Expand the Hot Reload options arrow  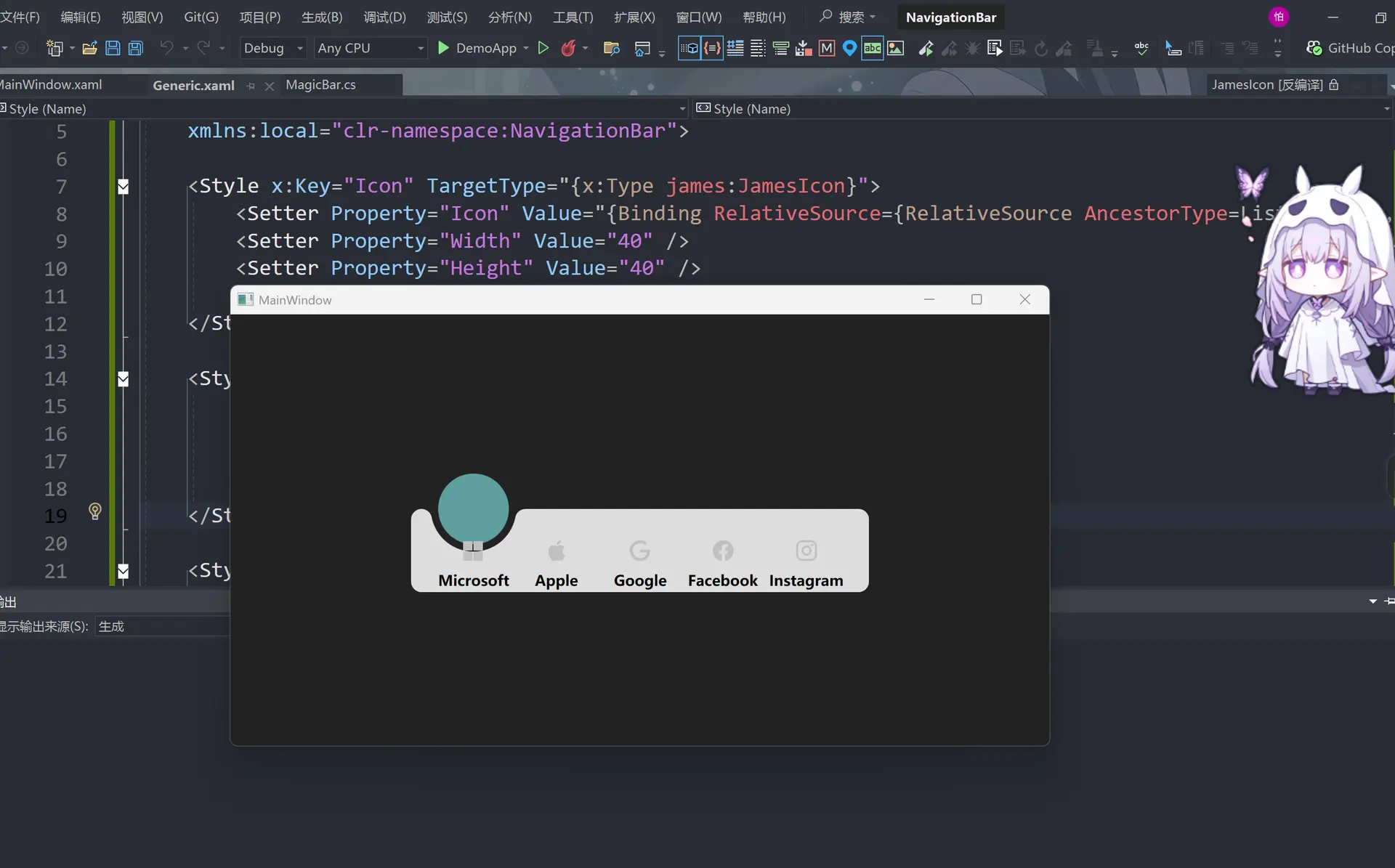585,48
